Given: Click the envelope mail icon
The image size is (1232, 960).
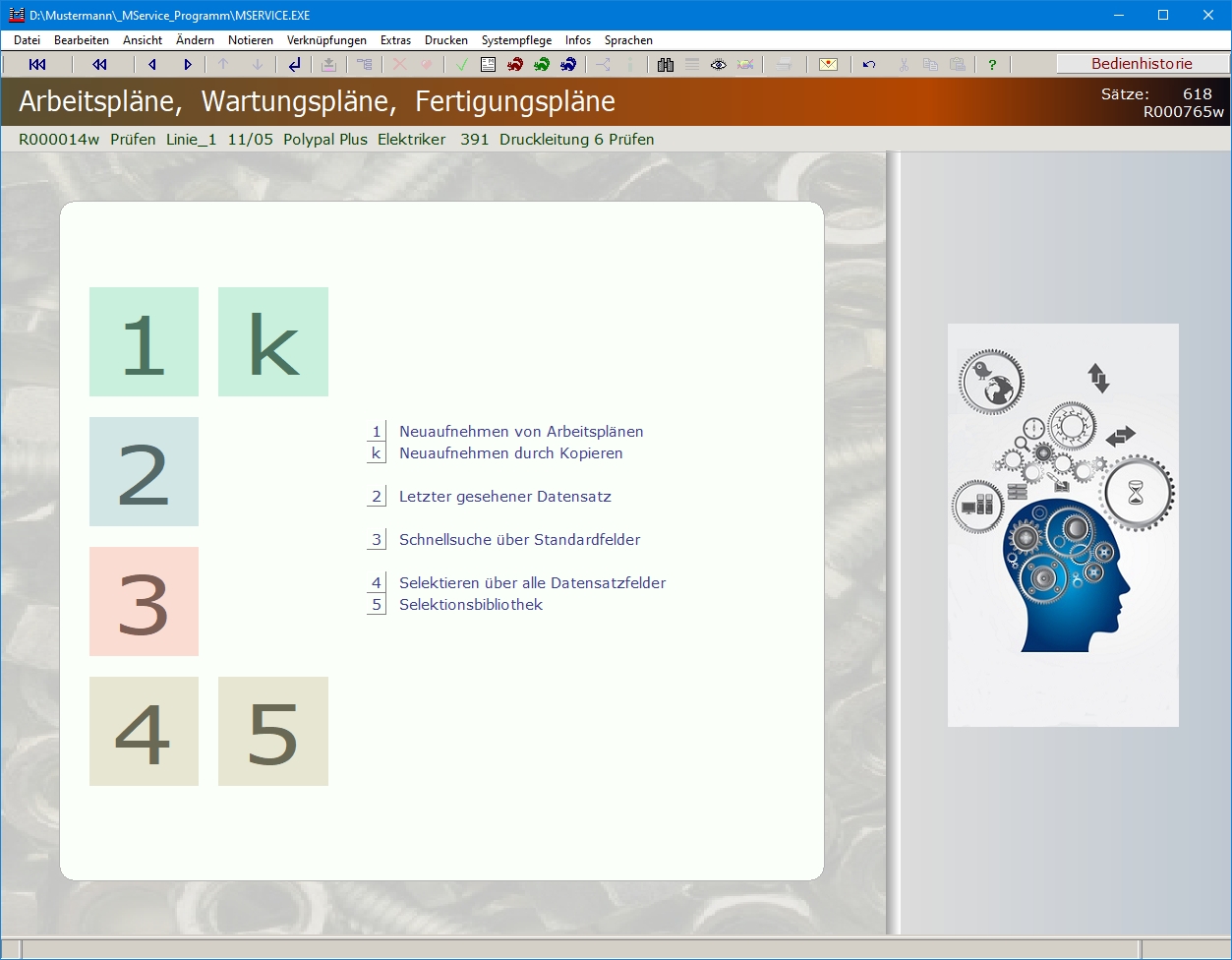Looking at the screenshot, I should click(x=829, y=65).
